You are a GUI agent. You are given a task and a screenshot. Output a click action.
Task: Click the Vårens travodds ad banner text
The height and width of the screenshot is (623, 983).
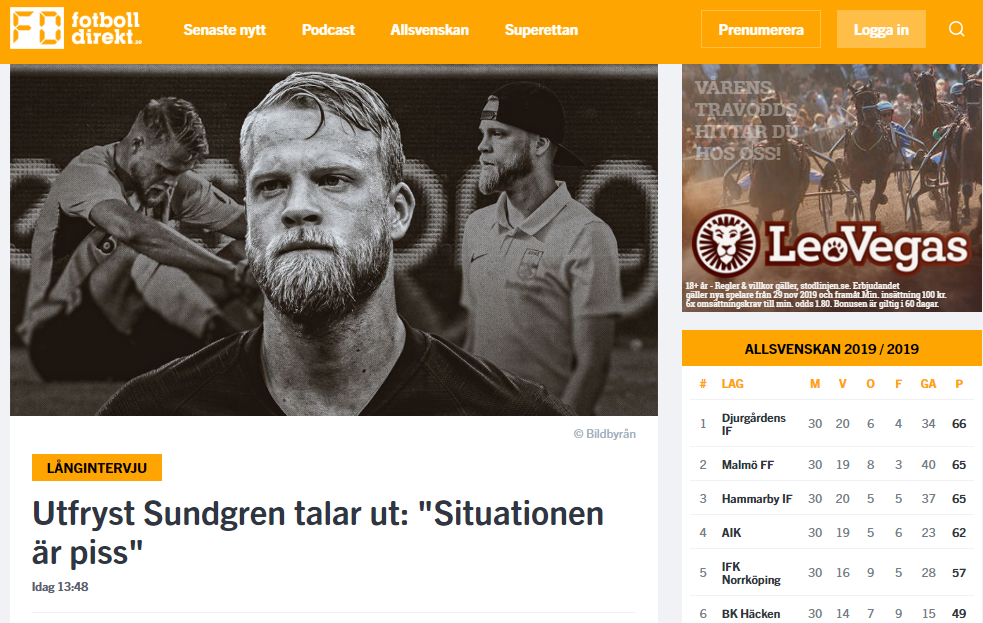(746, 120)
